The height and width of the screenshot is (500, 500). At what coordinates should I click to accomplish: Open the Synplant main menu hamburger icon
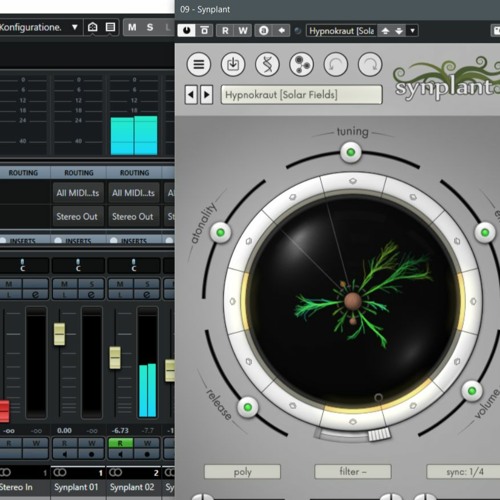click(x=199, y=64)
